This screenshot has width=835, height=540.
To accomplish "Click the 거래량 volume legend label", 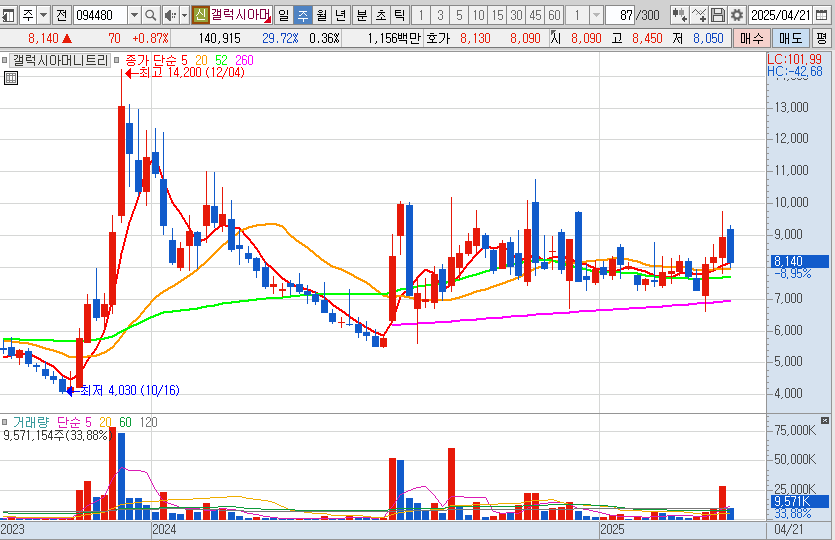I will click(31, 422).
